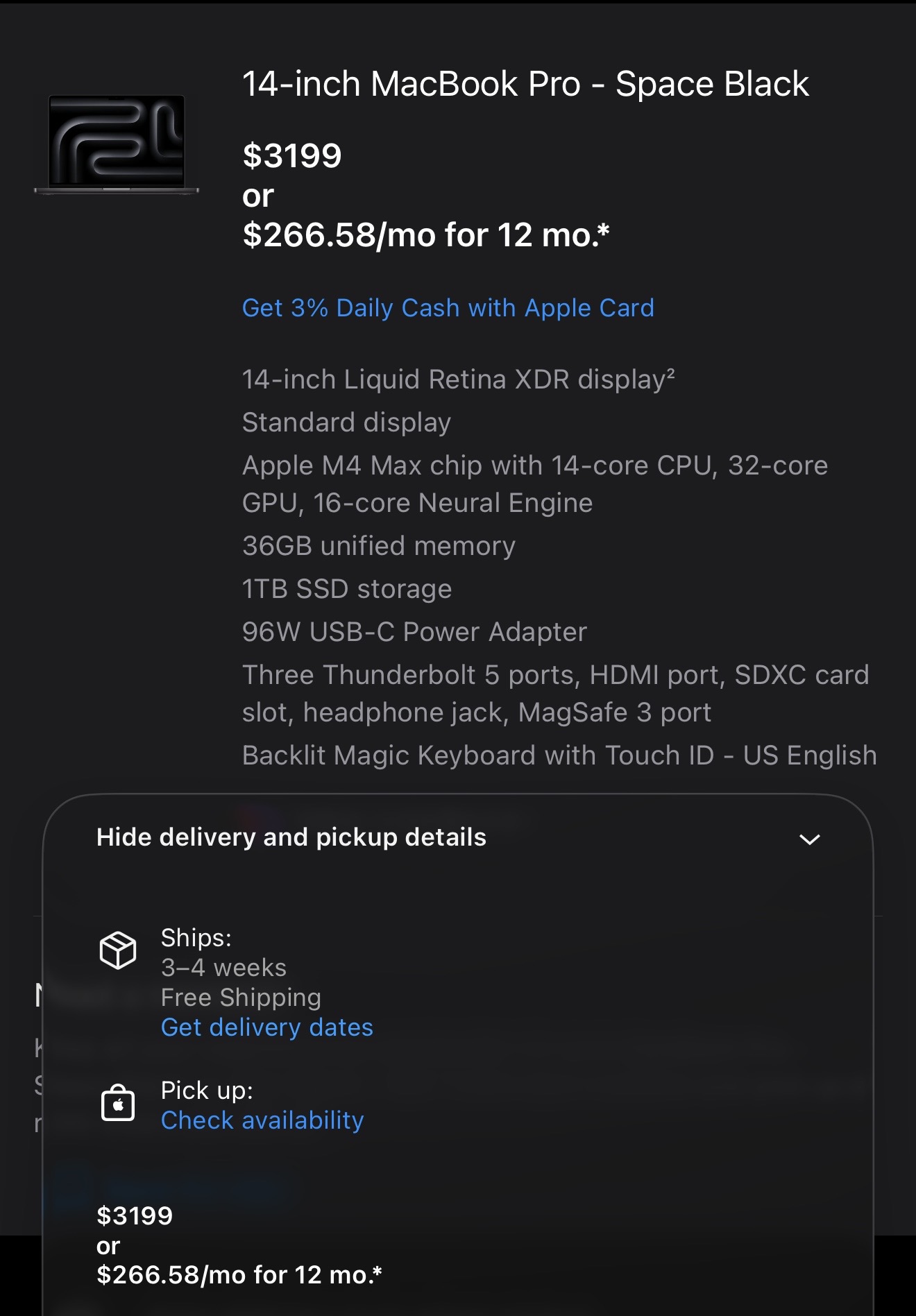916x1316 pixels.
Task: Click the Free Shipping label
Action: point(241,998)
